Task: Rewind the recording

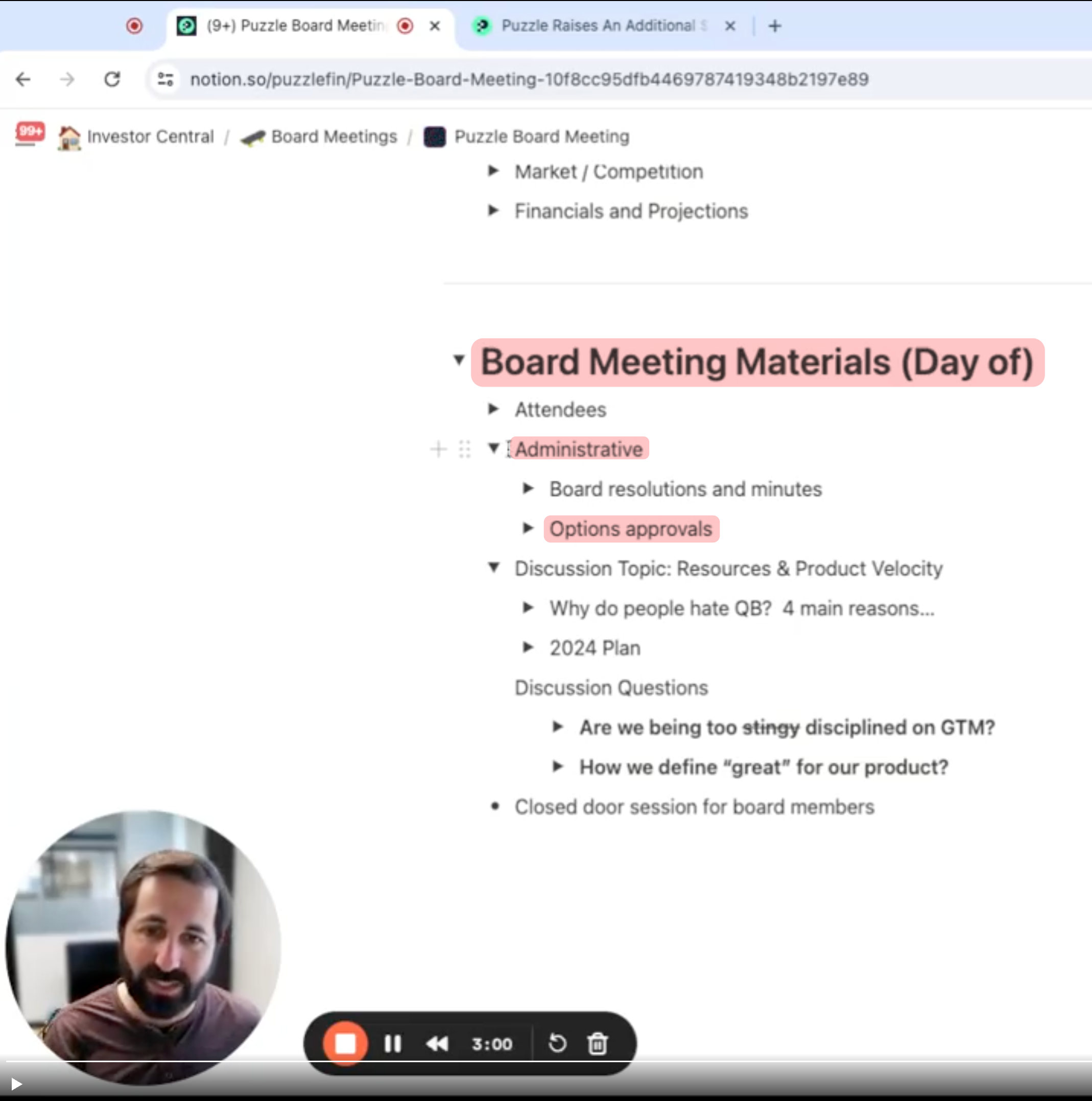Action: [x=438, y=1043]
